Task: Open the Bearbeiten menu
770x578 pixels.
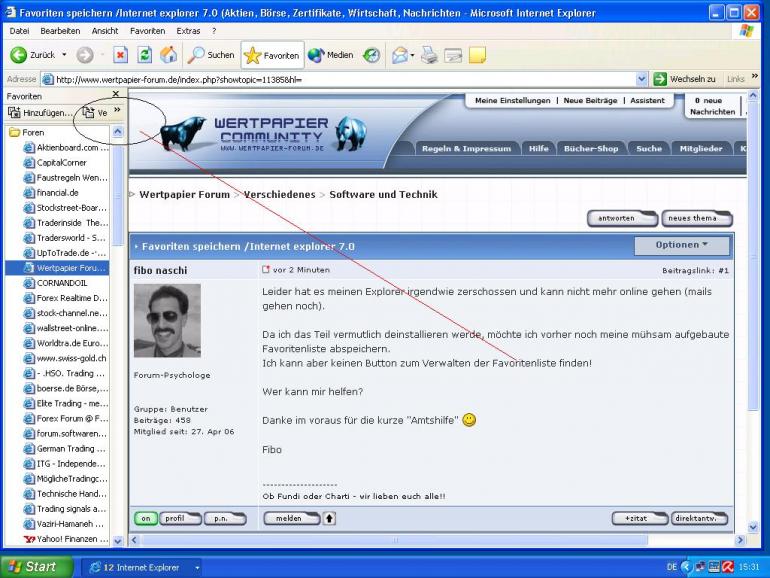Action: pos(60,31)
